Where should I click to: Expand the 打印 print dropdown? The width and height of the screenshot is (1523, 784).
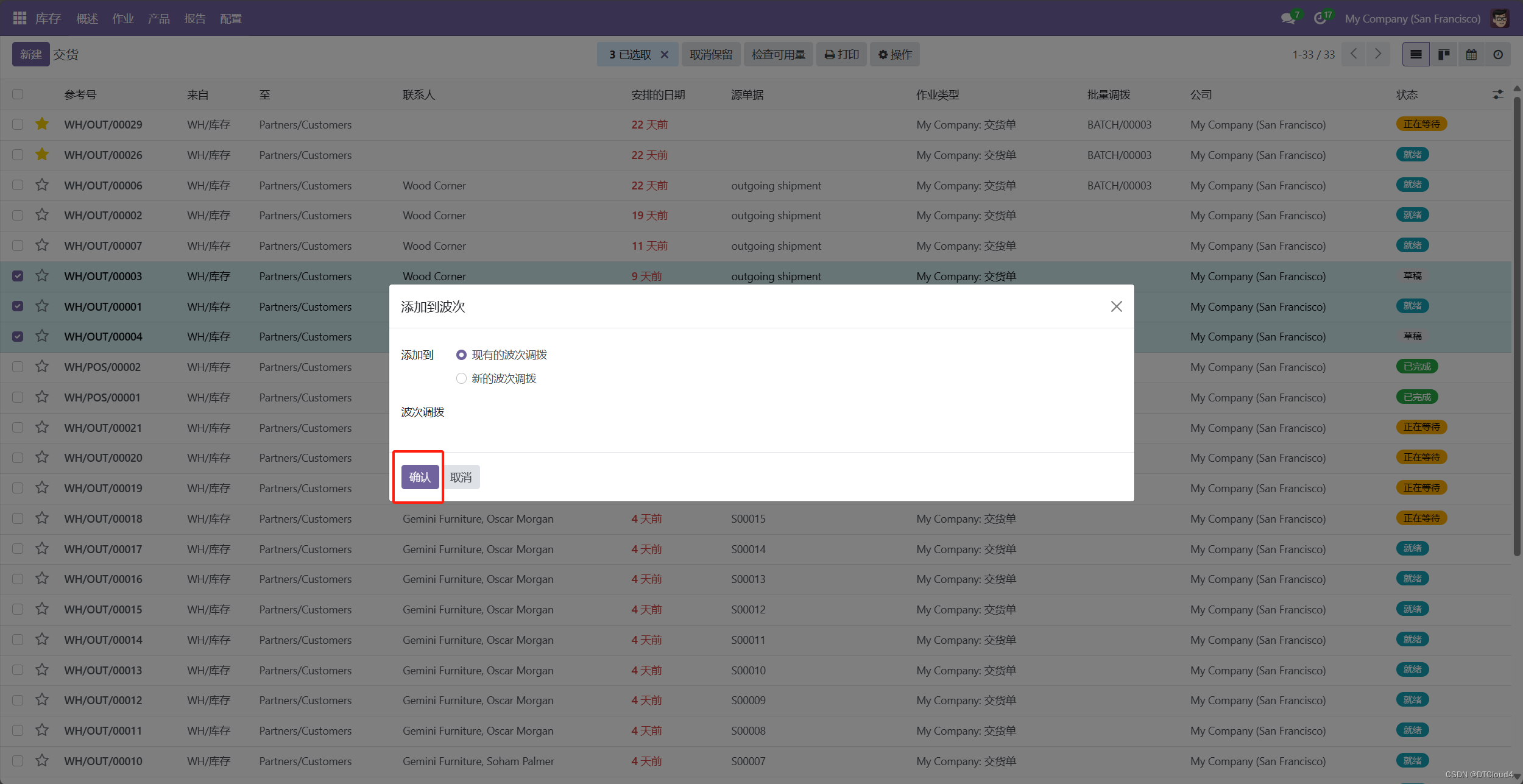[x=841, y=55]
